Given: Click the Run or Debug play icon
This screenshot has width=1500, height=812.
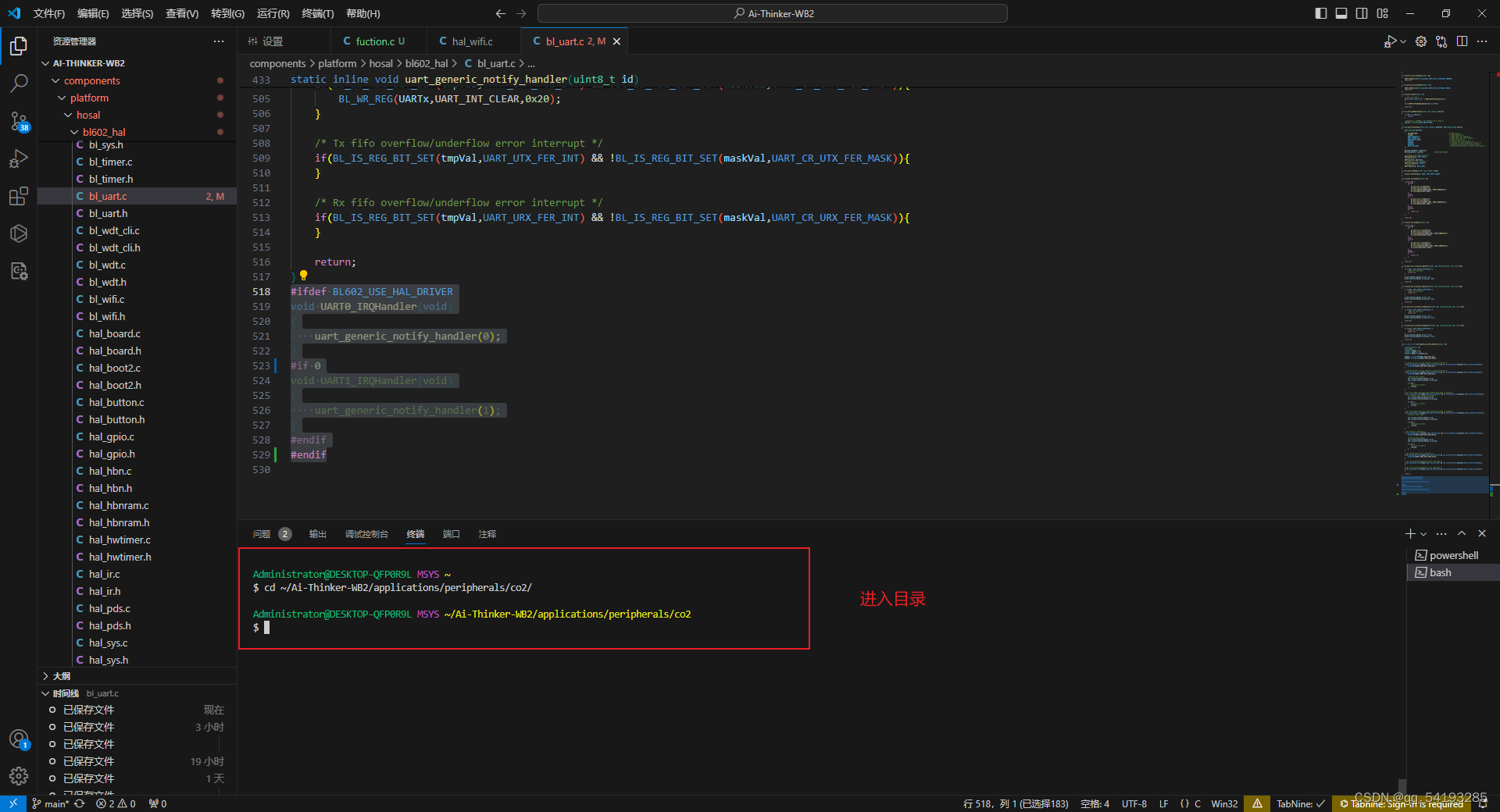Looking at the screenshot, I should coord(1390,41).
